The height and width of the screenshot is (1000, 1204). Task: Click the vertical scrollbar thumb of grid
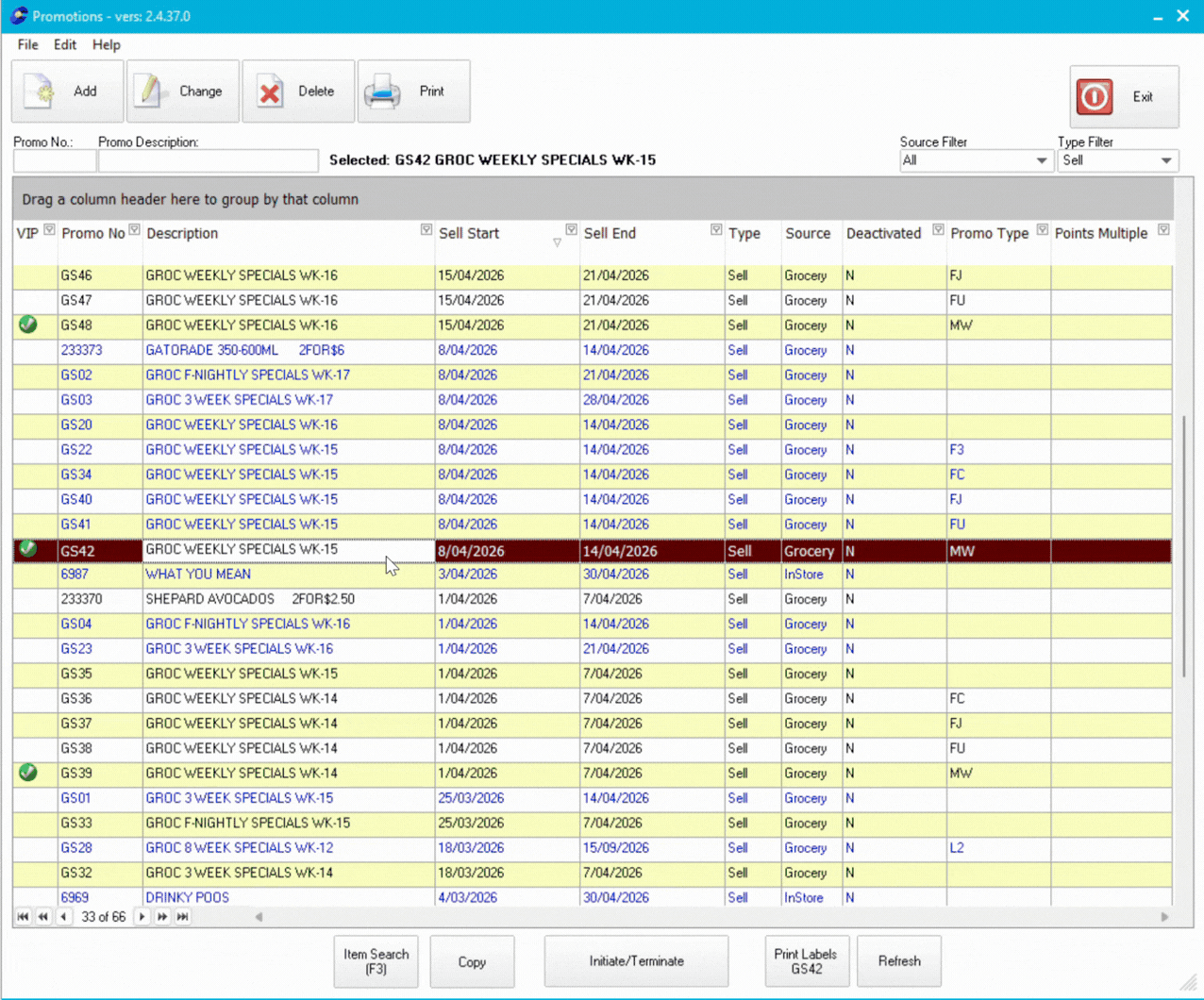[1183, 547]
